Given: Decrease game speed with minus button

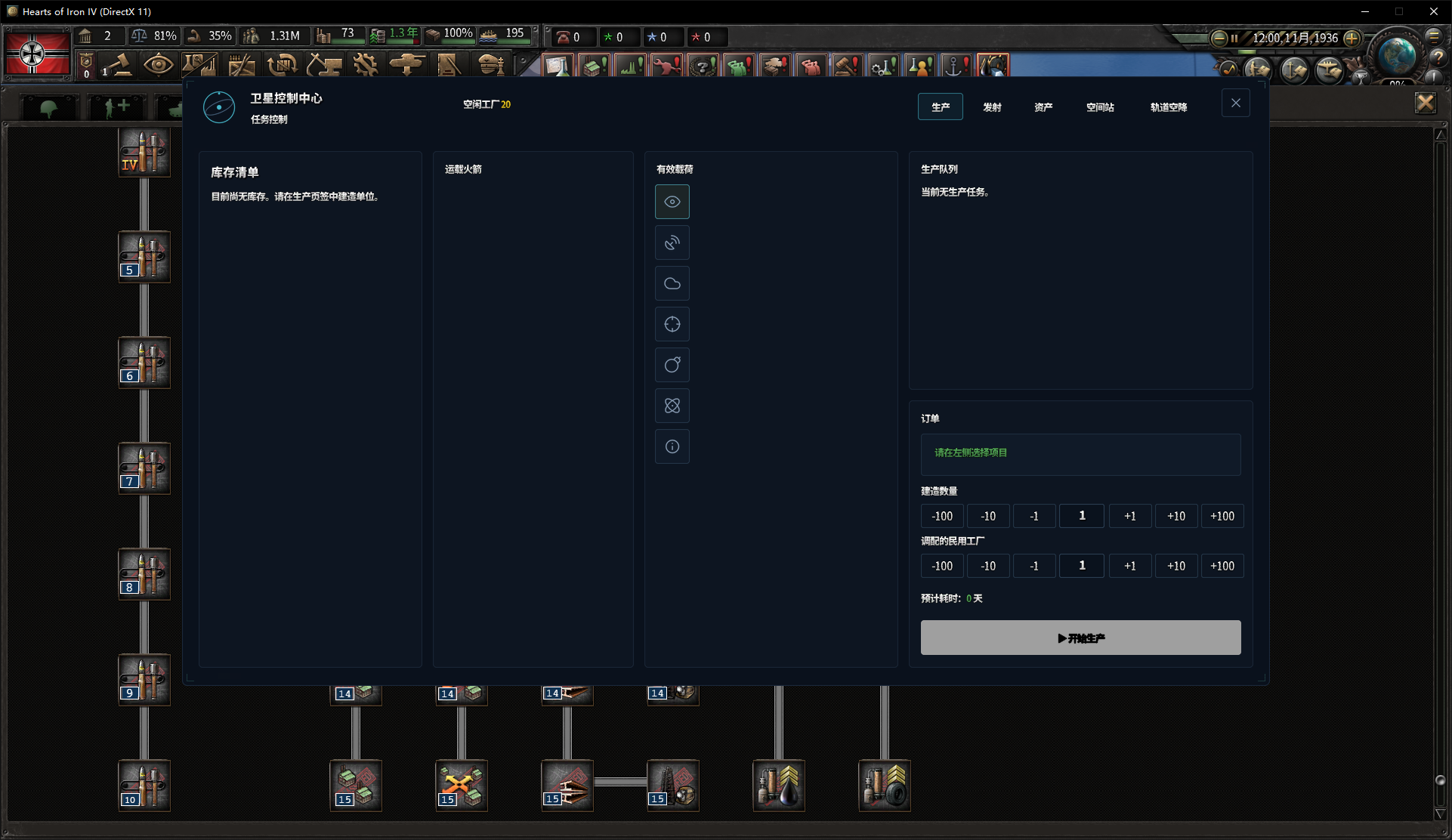Looking at the screenshot, I should pos(1219,38).
